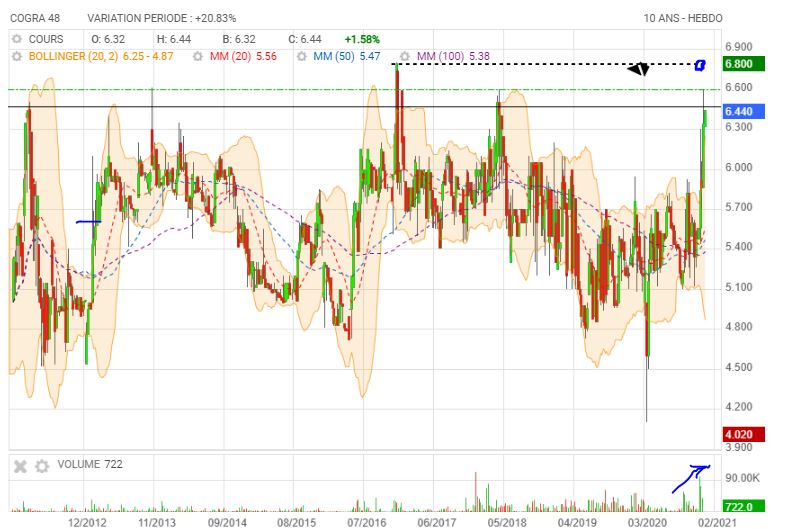Click the VOLUME 722 label
The height and width of the screenshot is (529, 786).
coord(90,464)
